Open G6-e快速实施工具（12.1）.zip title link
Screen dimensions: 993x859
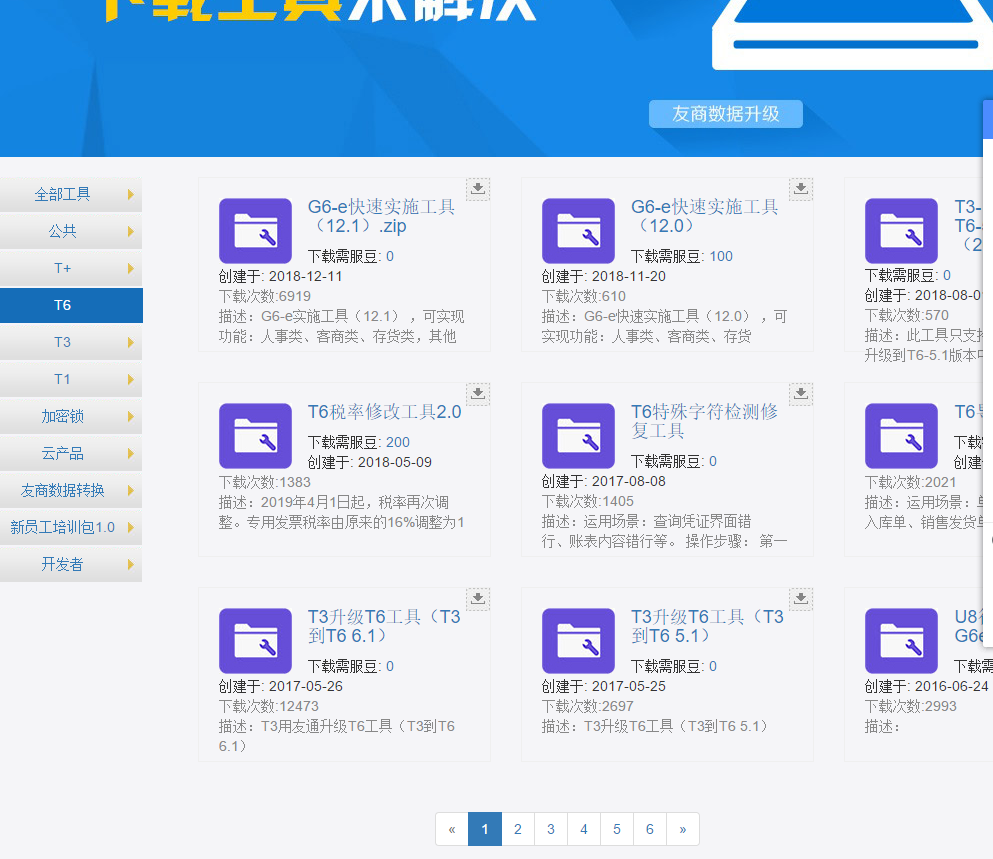(382, 216)
